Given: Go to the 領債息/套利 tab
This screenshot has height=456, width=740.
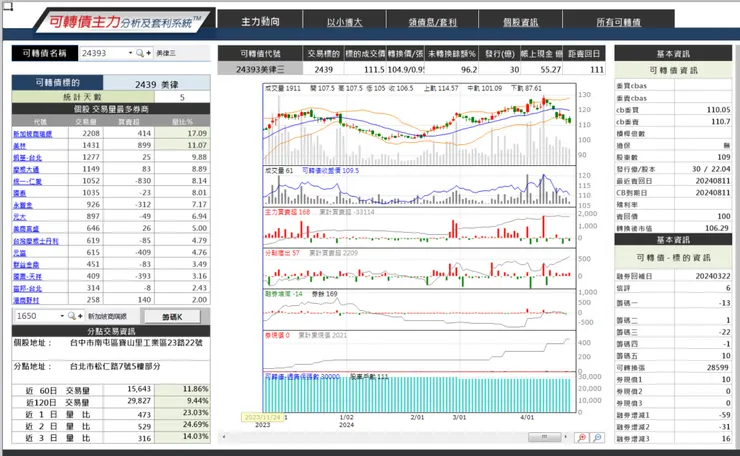Looking at the screenshot, I should (x=432, y=22).
